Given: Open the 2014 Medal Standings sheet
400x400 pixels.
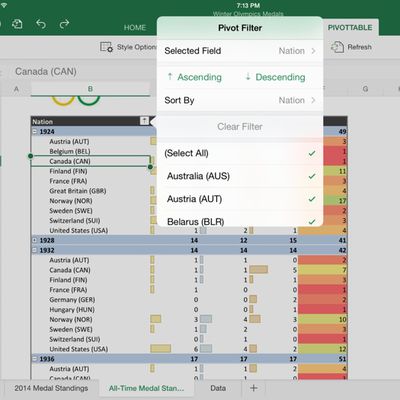Looking at the screenshot, I should [x=51, y=388].
